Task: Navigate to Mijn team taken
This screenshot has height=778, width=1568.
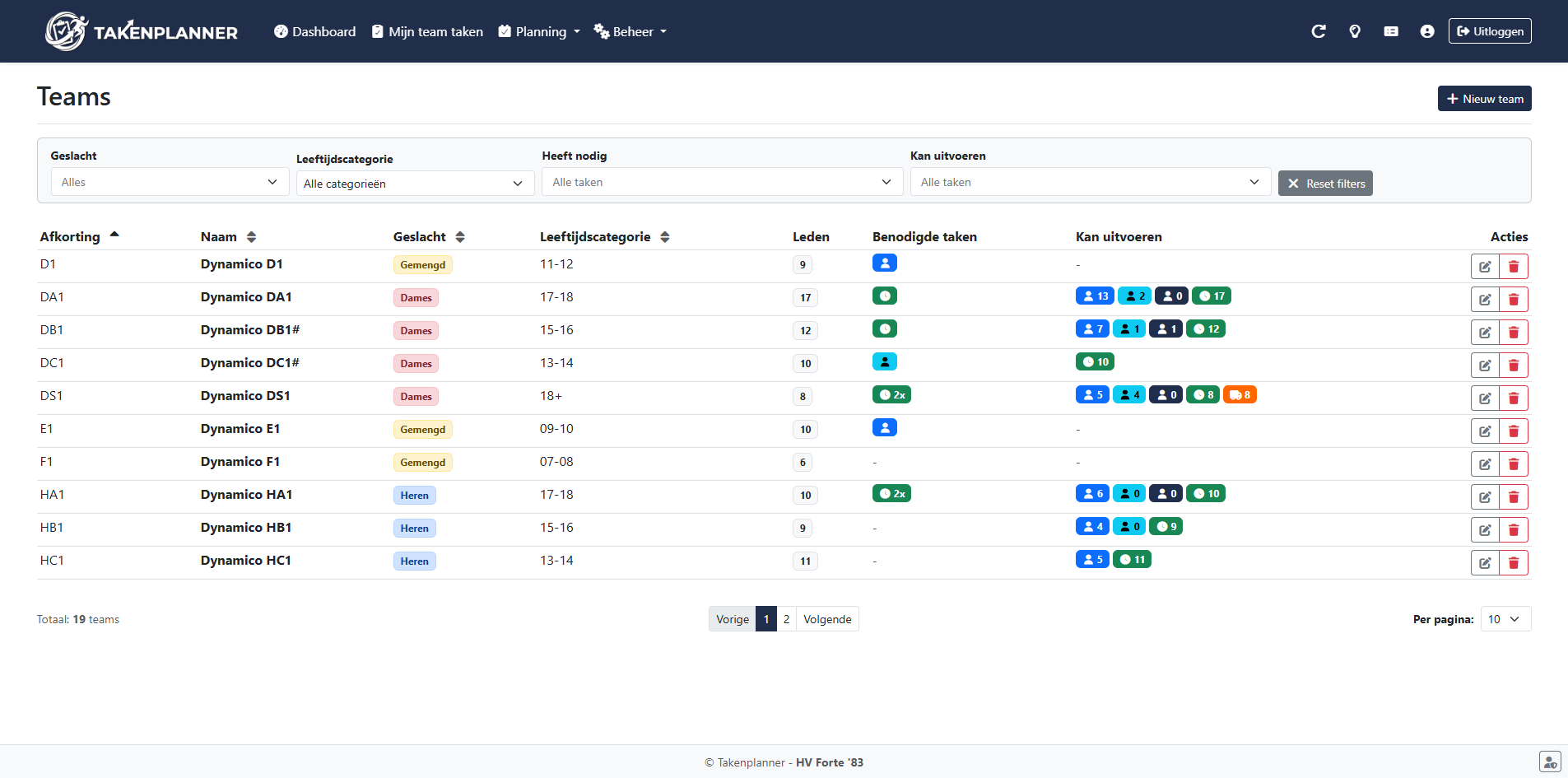Action: click(x=427, y=31)
